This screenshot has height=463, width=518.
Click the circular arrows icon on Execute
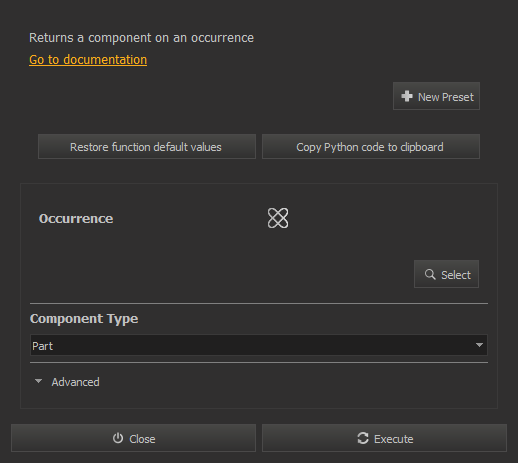tap(363, 438)
